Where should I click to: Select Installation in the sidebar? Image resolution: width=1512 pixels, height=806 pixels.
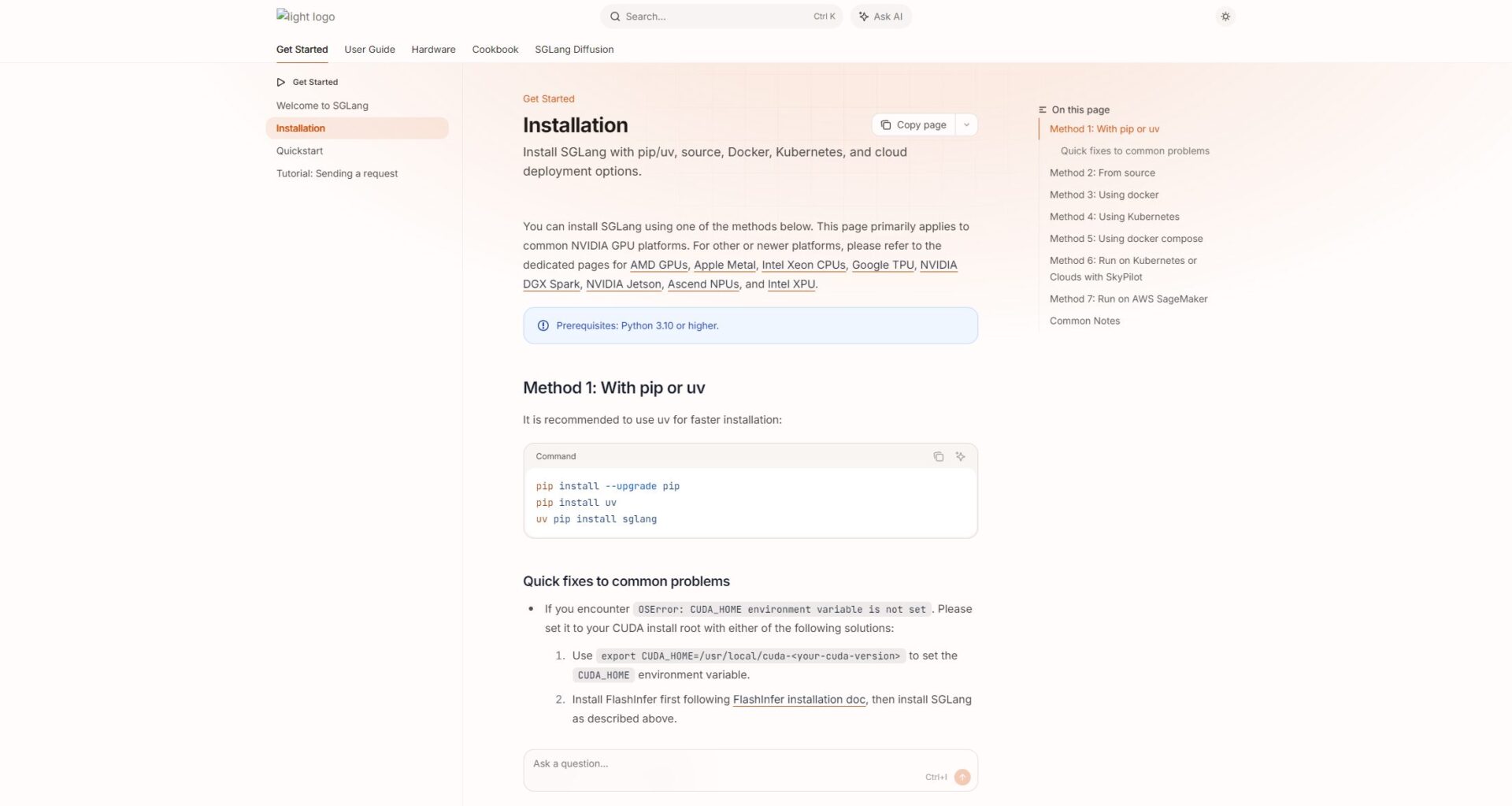tap(357, 128)
